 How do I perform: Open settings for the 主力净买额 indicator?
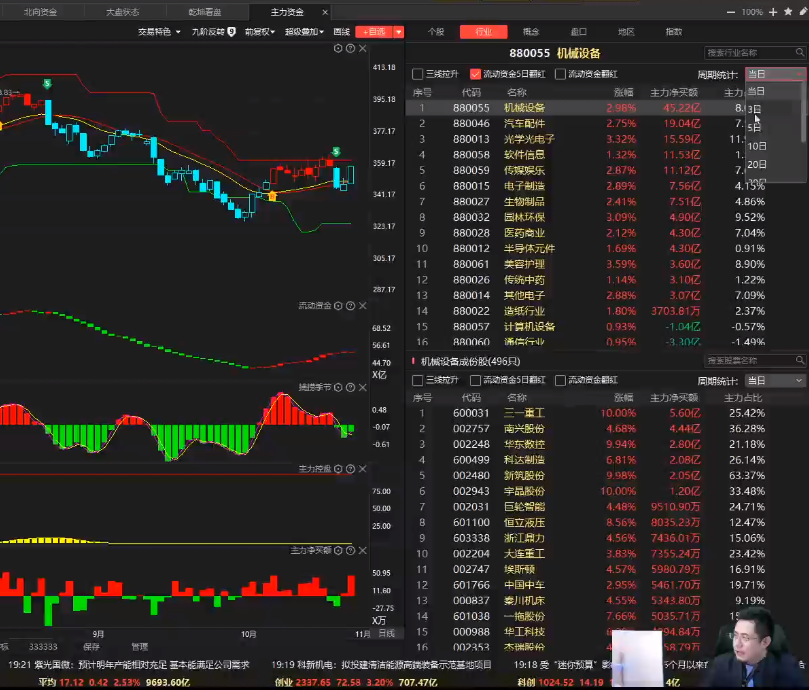click(x=338, y=550)
